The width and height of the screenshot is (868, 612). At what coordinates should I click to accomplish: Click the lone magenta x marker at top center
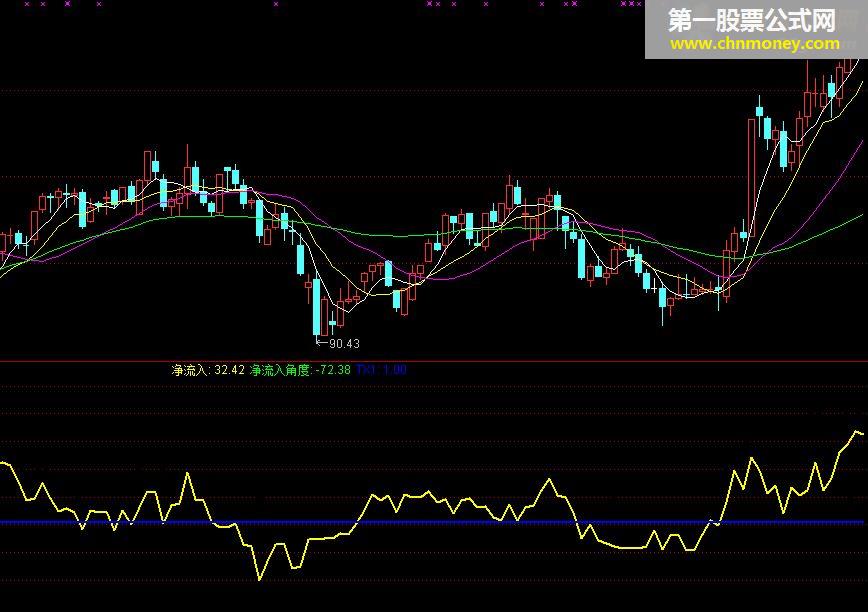tap(276, 4)
